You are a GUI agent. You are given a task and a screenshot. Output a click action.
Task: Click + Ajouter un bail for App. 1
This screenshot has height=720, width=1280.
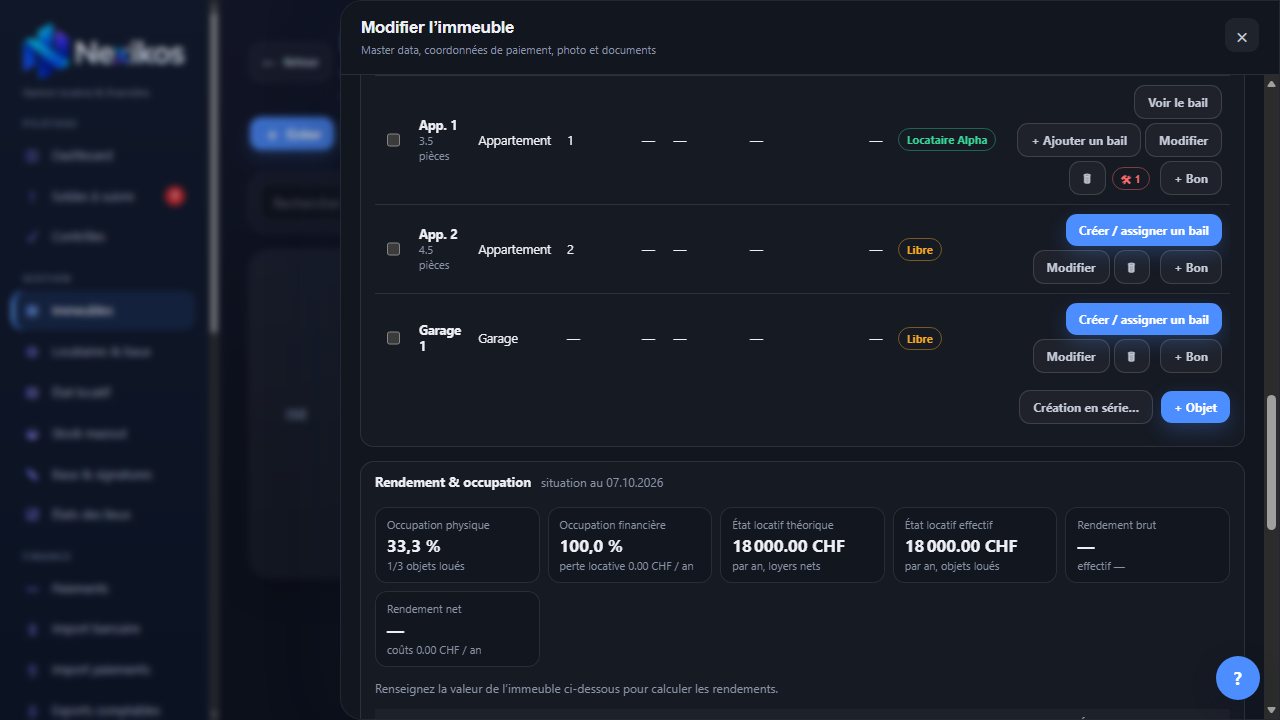[1079, 140]
